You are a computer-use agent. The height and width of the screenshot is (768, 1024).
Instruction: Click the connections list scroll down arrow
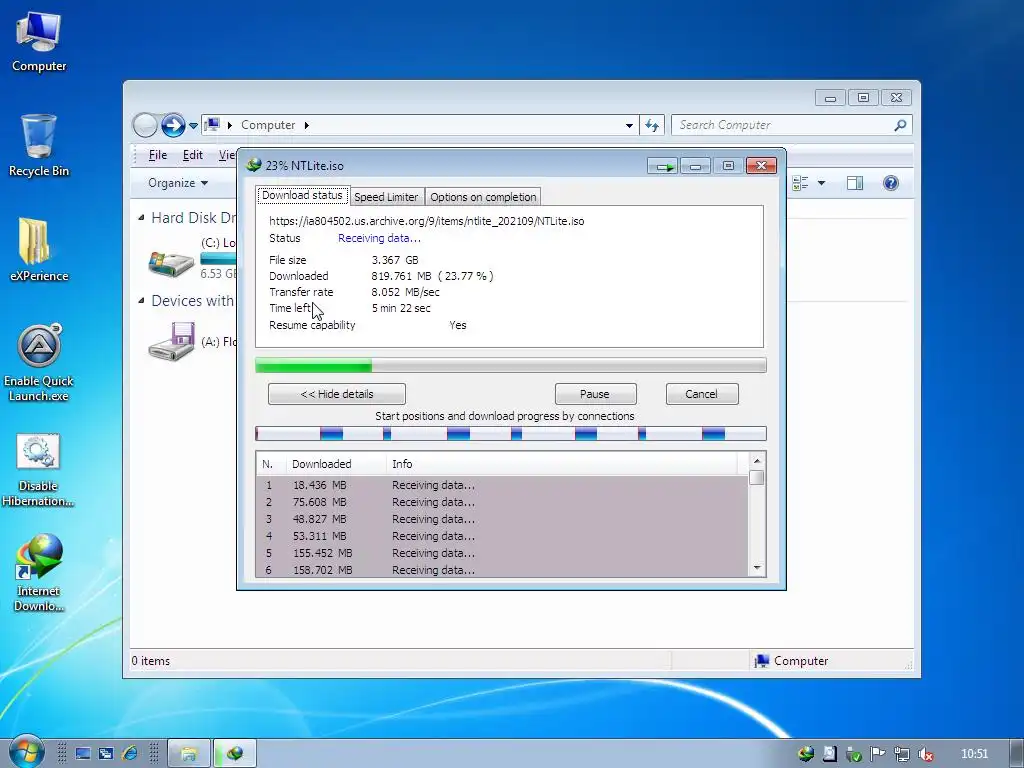(757, 568)
